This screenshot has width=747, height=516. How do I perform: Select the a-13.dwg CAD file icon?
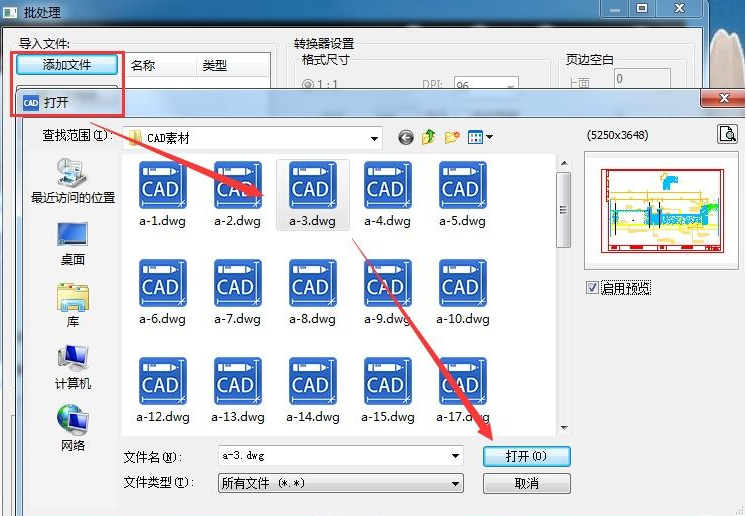[x=237, y=381]
